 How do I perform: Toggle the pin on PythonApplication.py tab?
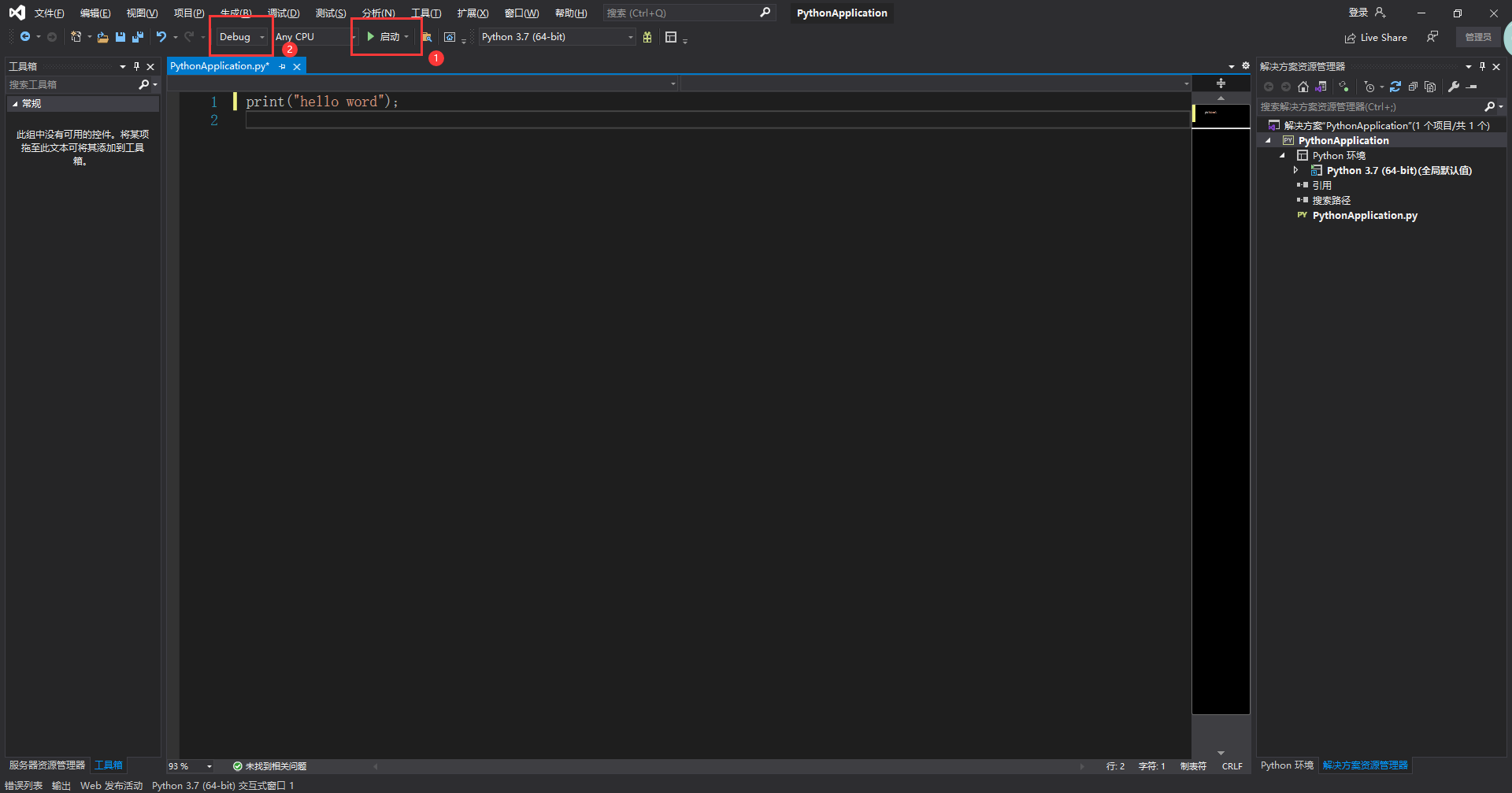point(282,66)
